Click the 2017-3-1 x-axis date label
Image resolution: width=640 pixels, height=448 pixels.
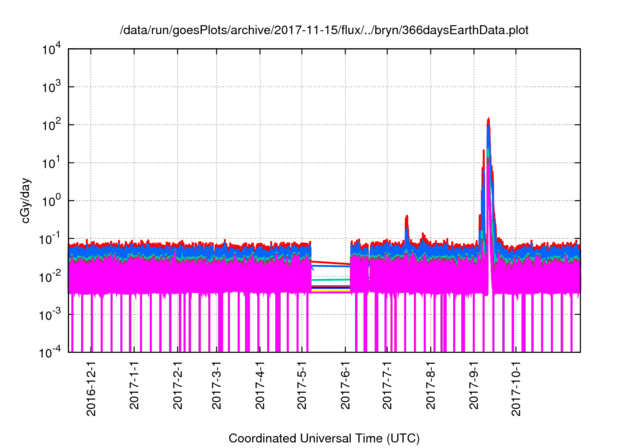point(216,385)
